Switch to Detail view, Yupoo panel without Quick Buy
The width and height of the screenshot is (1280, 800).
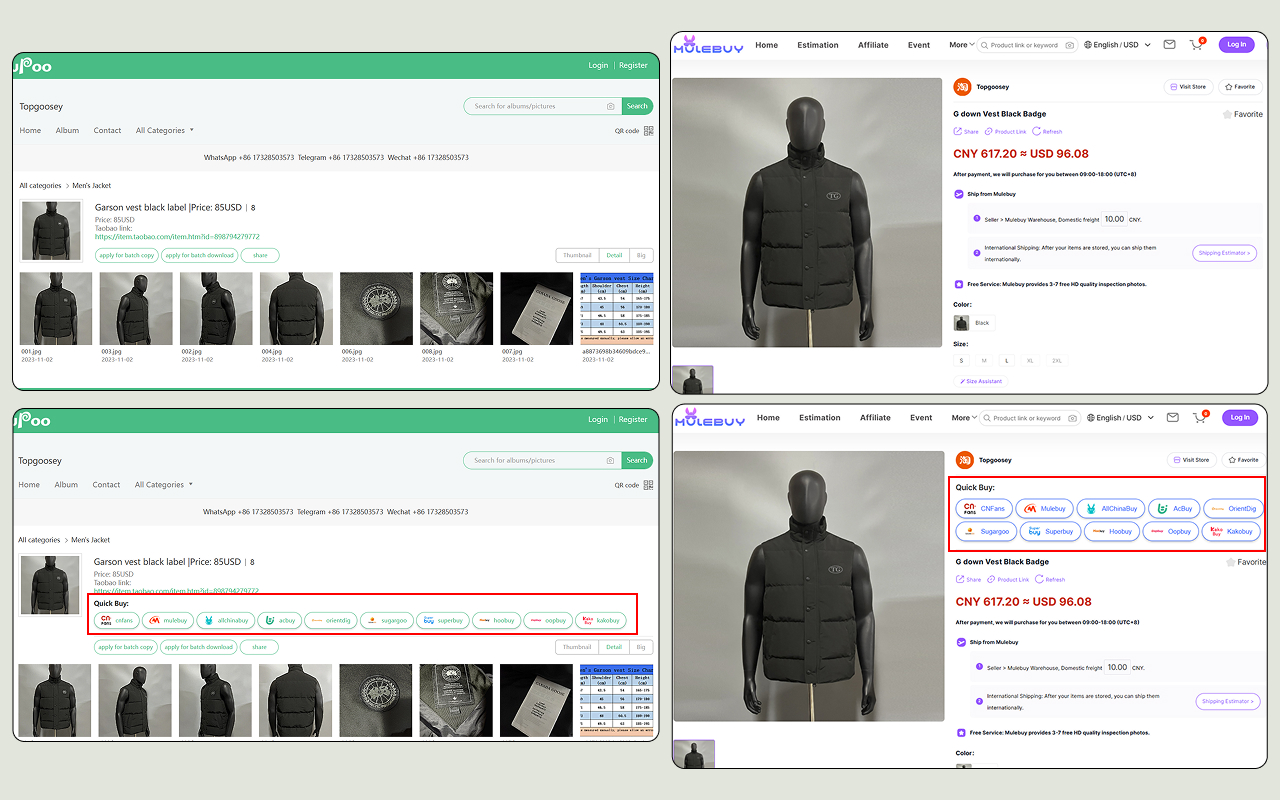(x=613, y=255)
